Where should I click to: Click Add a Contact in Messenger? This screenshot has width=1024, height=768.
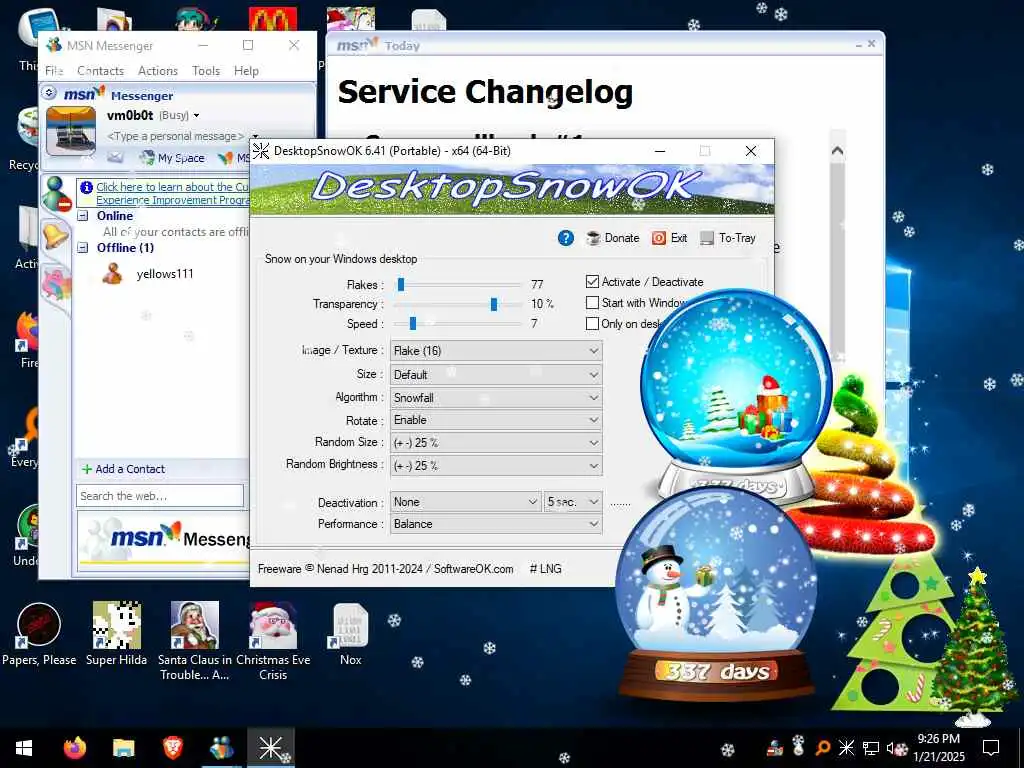(x=123, y=469)
